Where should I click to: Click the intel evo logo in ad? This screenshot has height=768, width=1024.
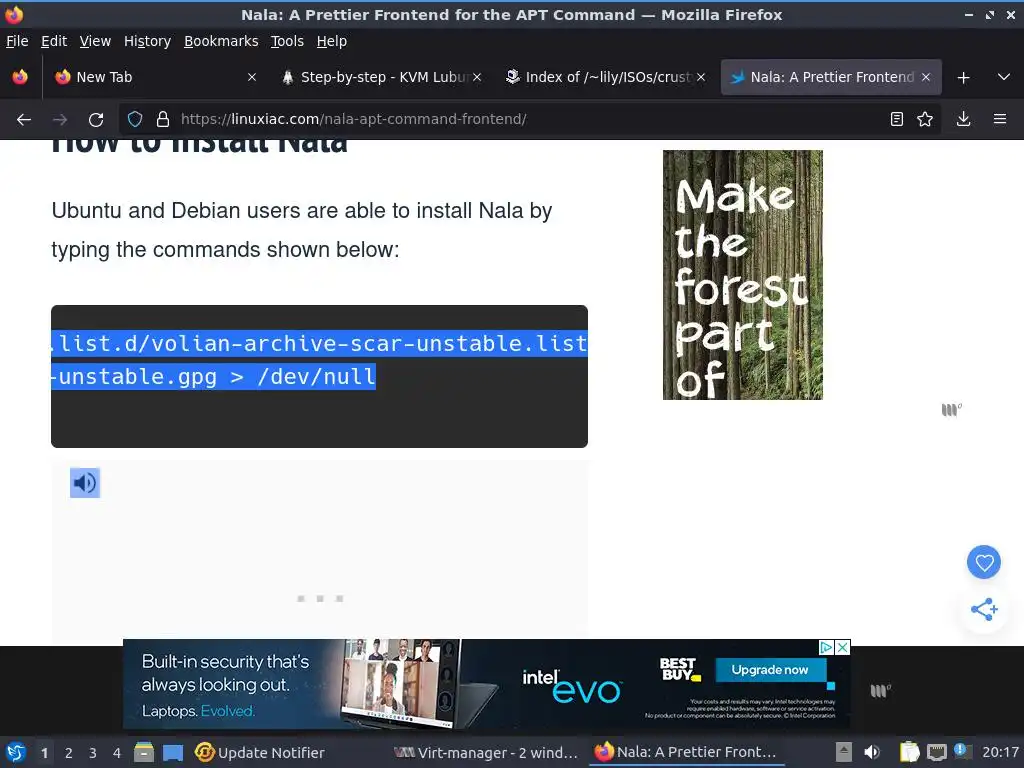[x=572, y=686]
